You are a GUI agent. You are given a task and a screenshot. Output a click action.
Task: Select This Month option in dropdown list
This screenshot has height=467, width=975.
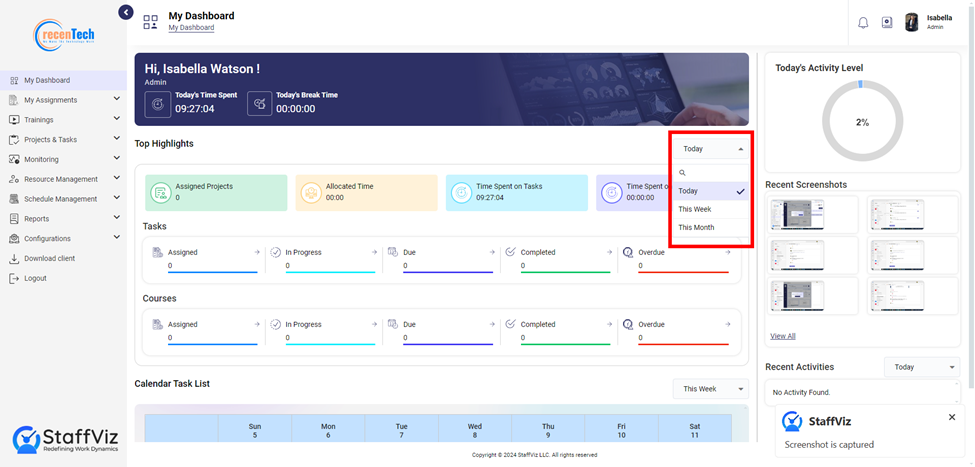pyautogui.click(x=711, y=228)
